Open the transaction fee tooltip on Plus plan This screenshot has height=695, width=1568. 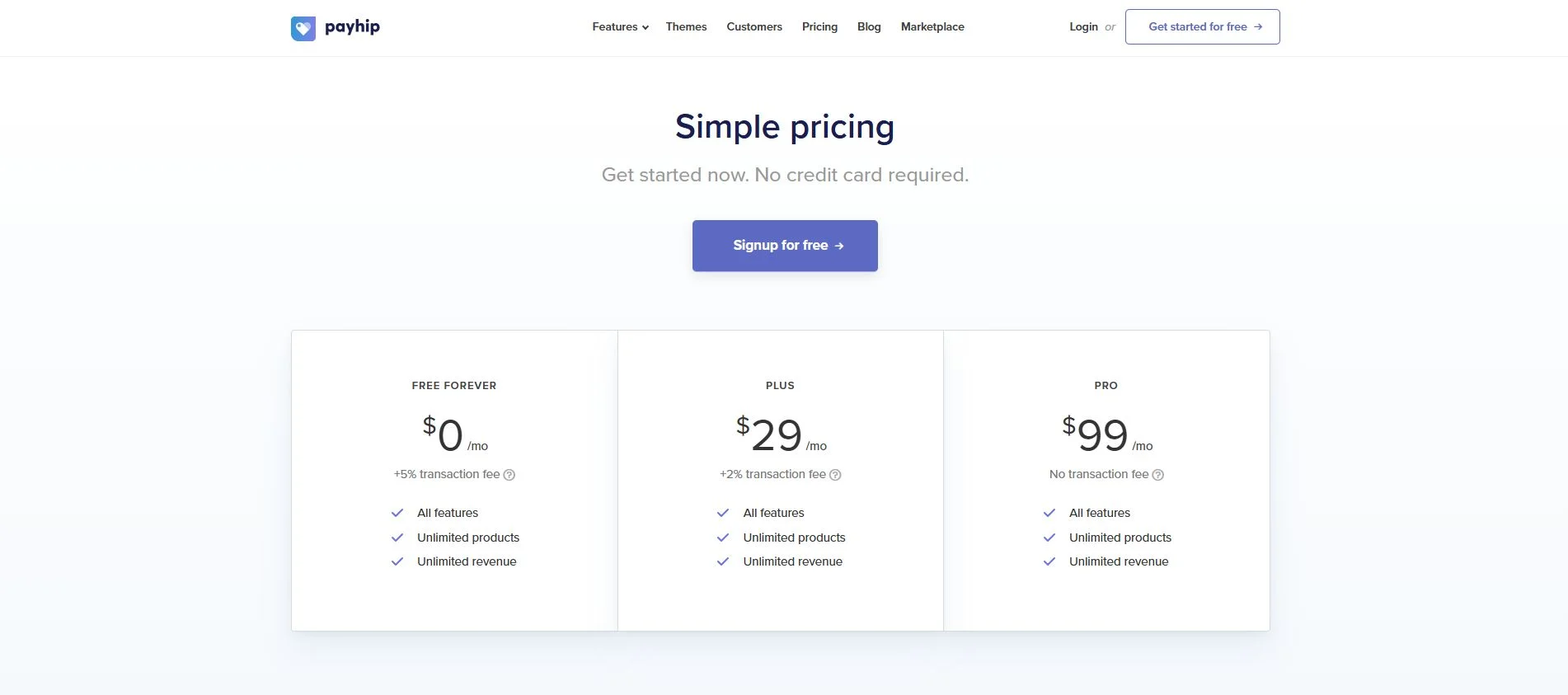[x=834, y=475]
